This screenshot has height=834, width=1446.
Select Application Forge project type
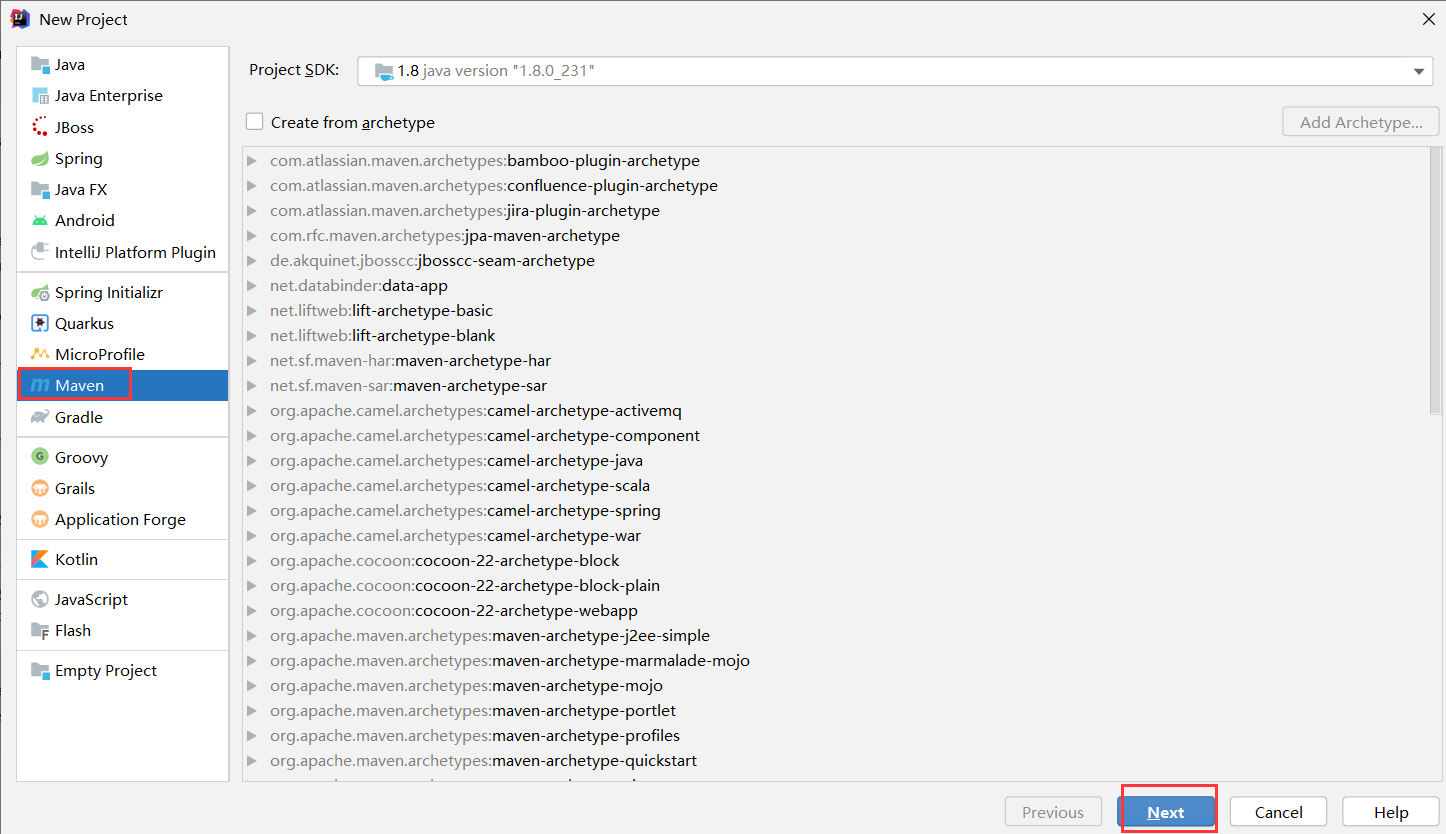[123, 519]
